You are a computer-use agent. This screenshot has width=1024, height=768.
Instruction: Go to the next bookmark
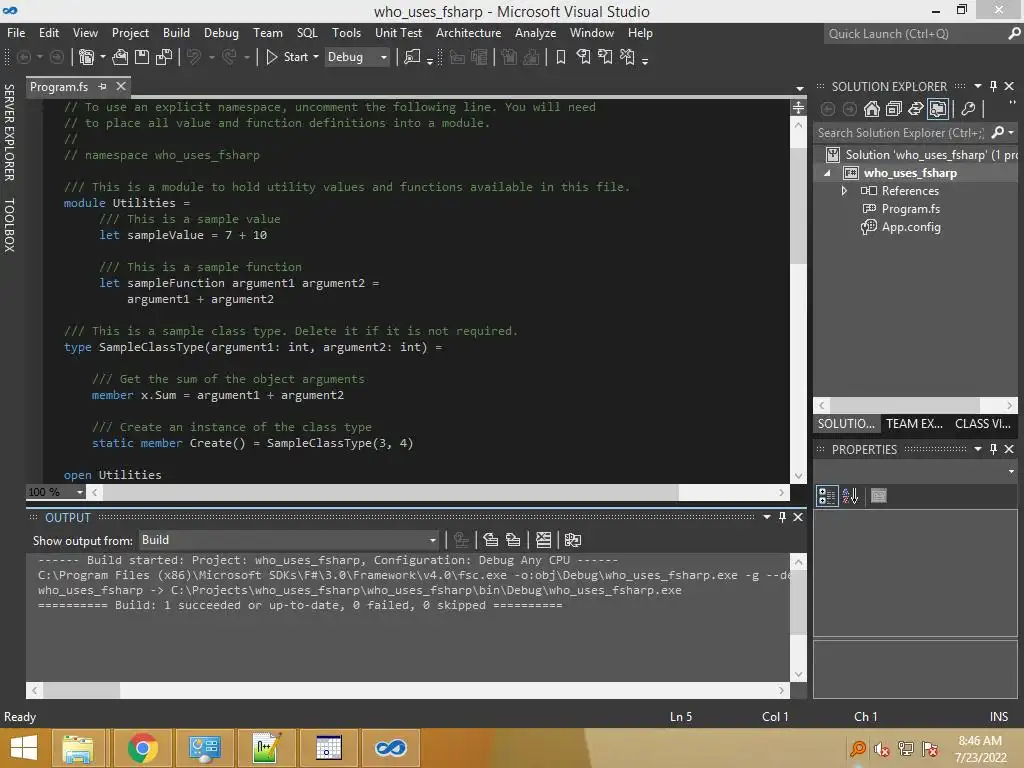coord(605,57)
